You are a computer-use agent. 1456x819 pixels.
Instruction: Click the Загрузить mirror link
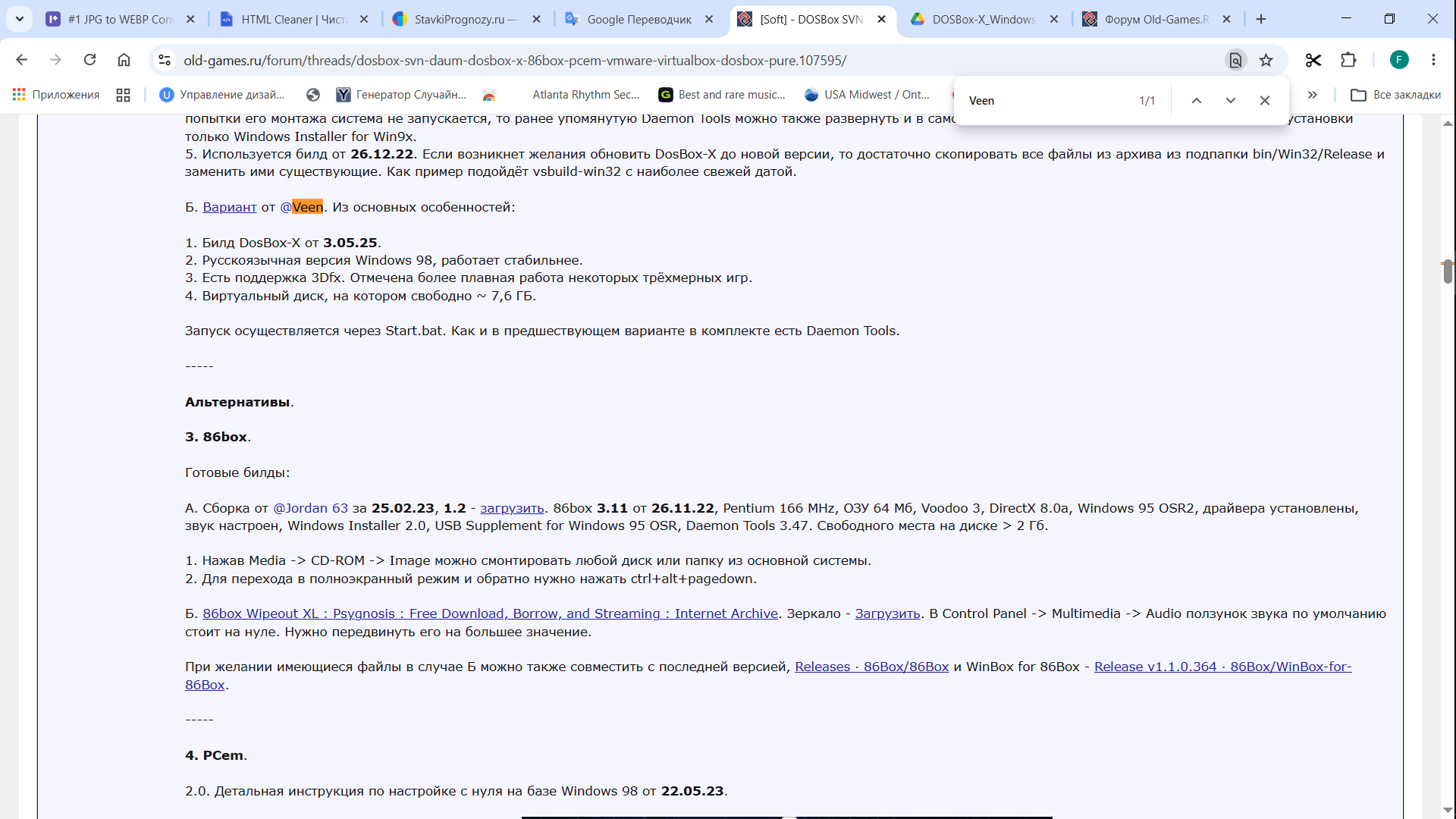tap(887, 613)
